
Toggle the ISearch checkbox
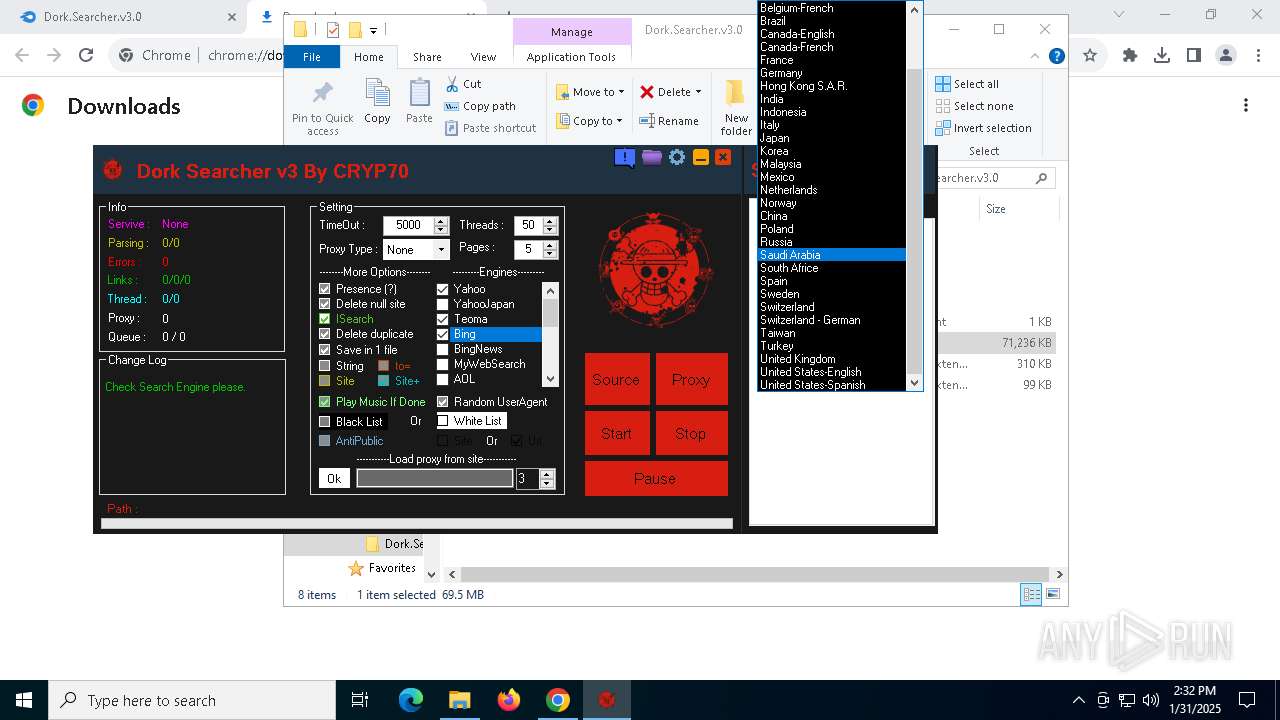click(324, 319)
